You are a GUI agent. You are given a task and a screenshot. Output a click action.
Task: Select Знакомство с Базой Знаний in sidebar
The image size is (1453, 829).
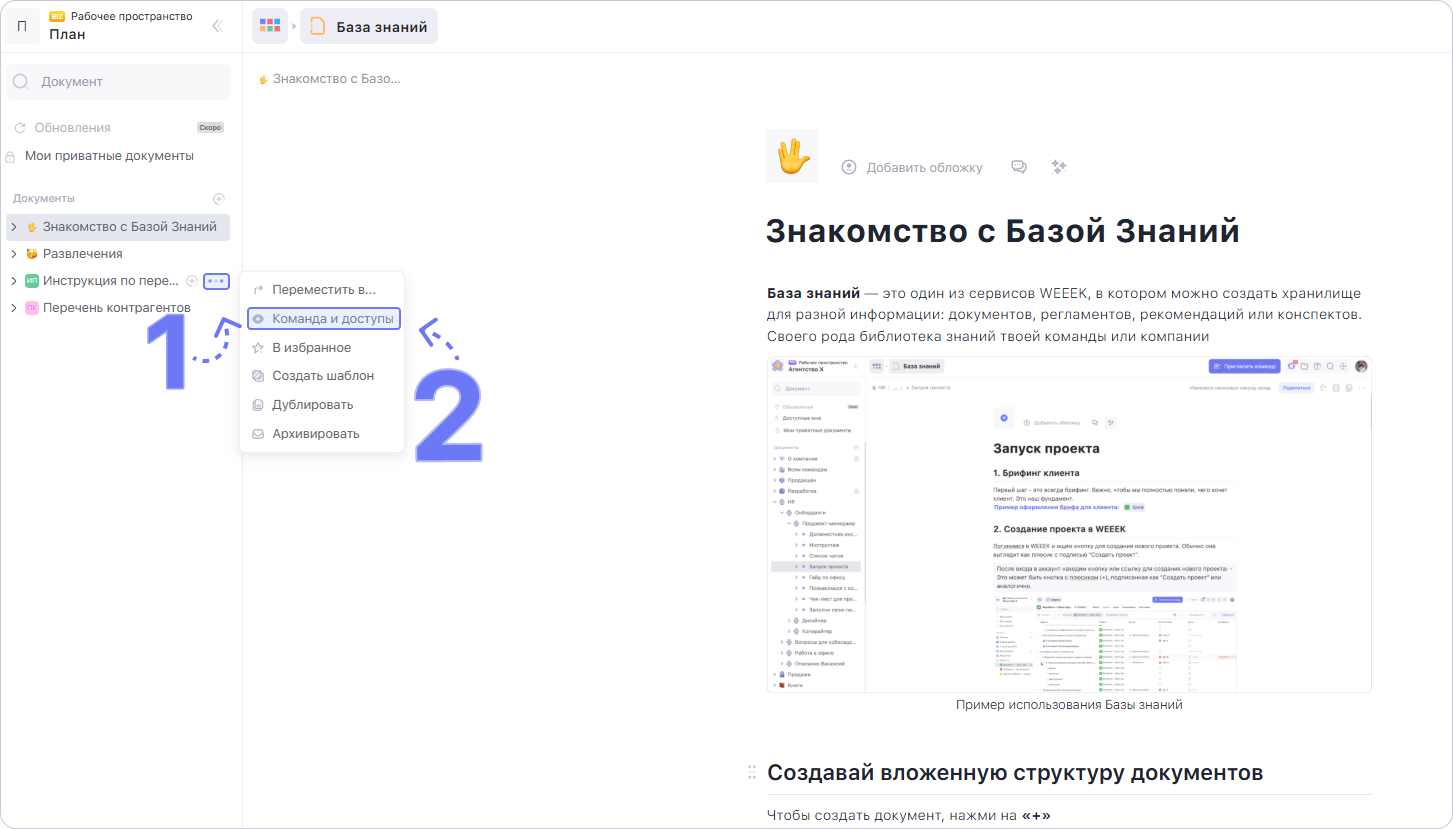[x=118, y=227]
